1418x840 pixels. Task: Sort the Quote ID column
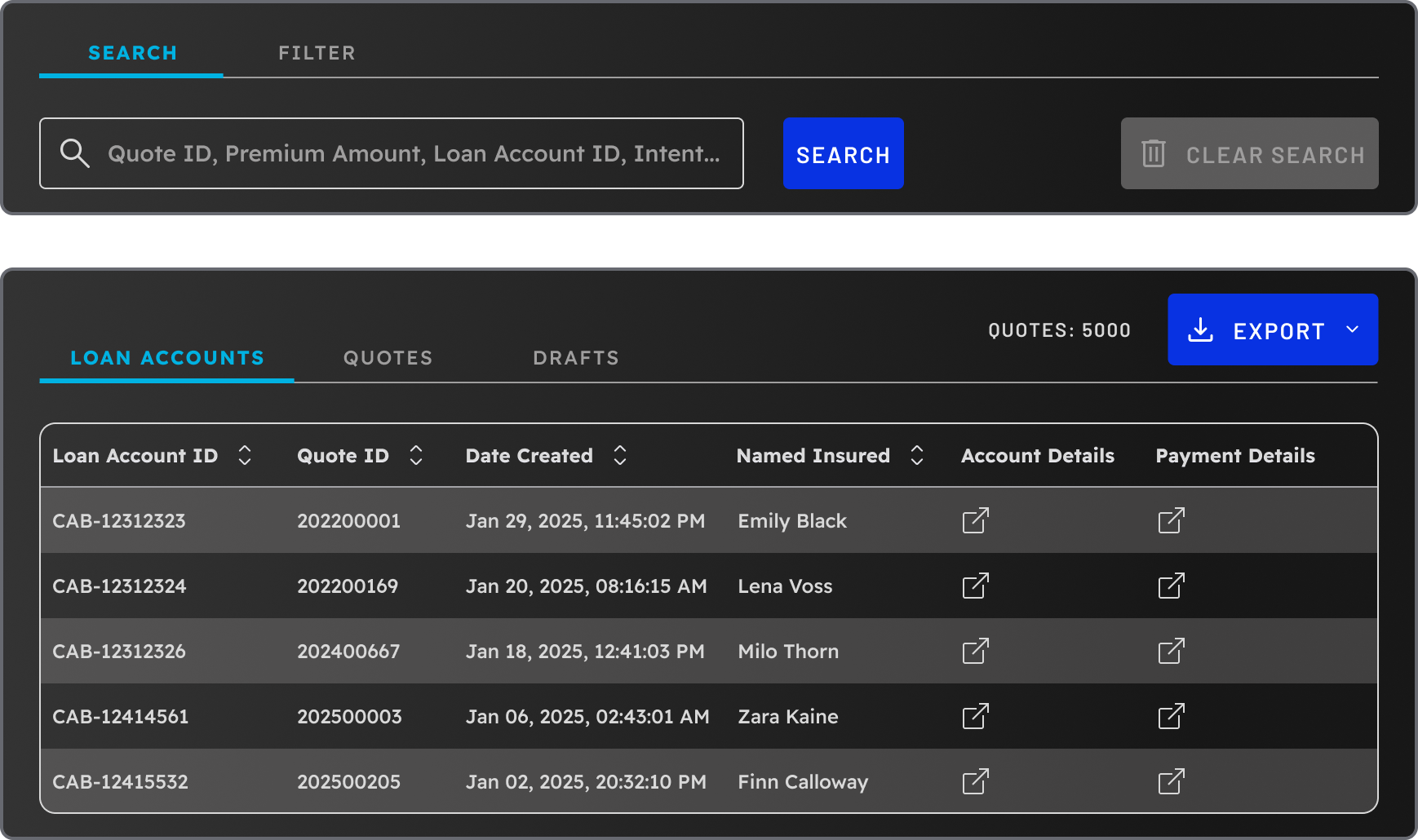(416, 455)
